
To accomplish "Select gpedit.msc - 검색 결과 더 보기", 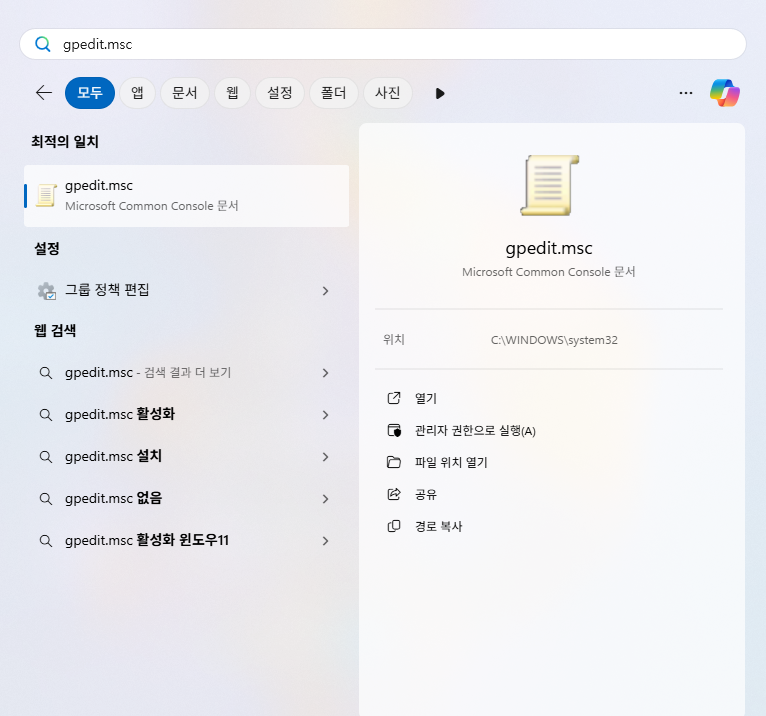I will [x=187, y=373].
